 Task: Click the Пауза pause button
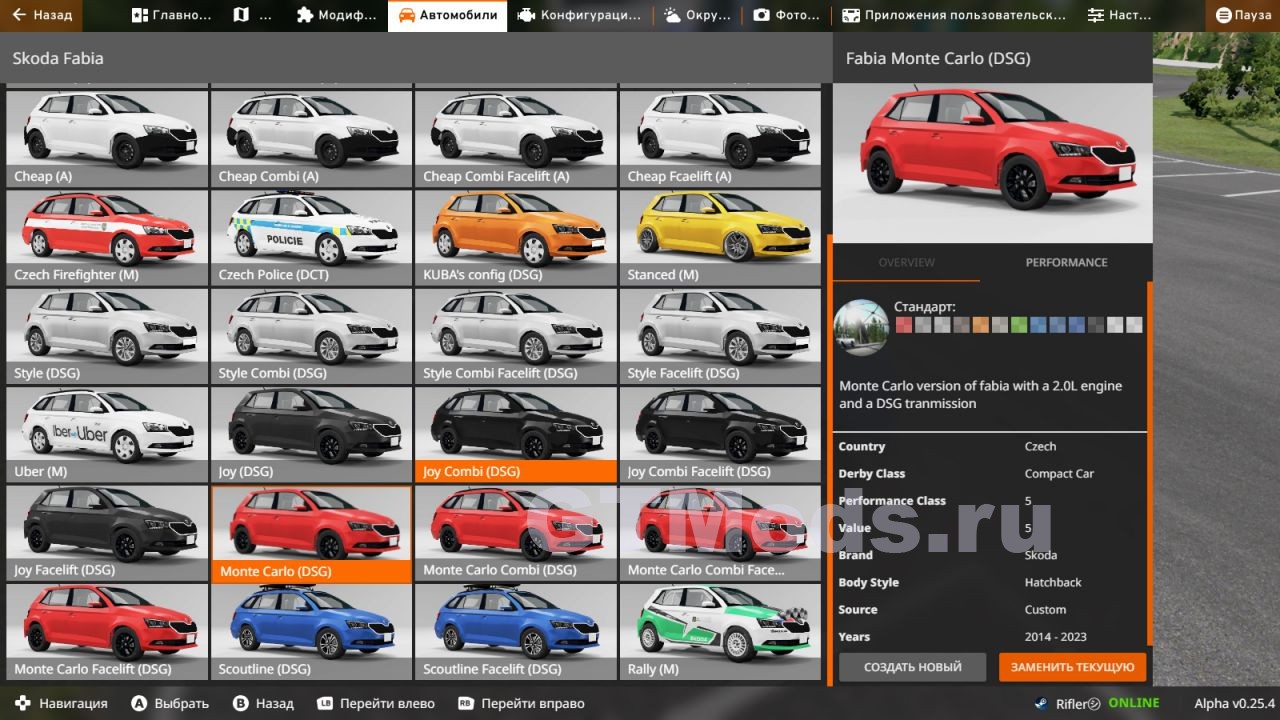point(1242,15)
